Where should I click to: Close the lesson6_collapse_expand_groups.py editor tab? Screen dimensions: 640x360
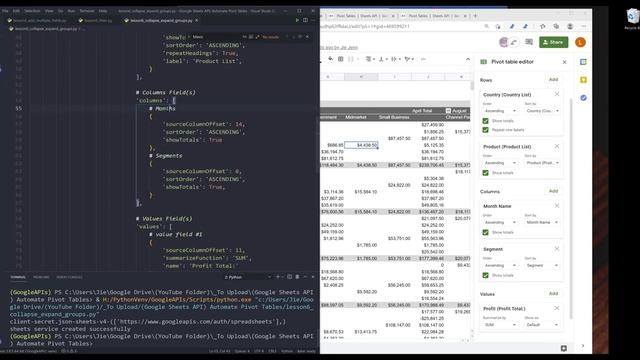click(x=196, y=20)
